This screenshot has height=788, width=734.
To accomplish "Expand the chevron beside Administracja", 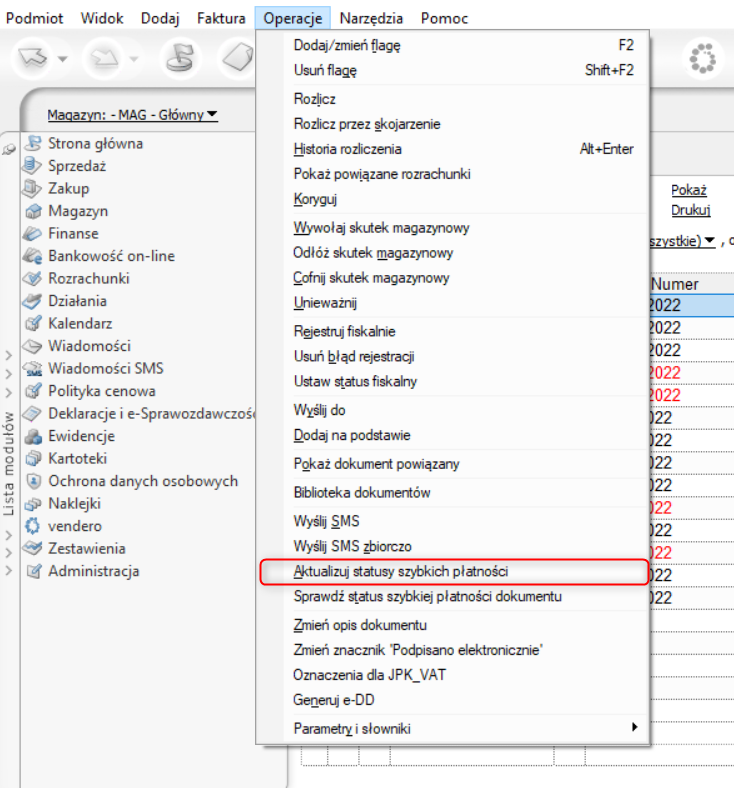I will point(9,570).
